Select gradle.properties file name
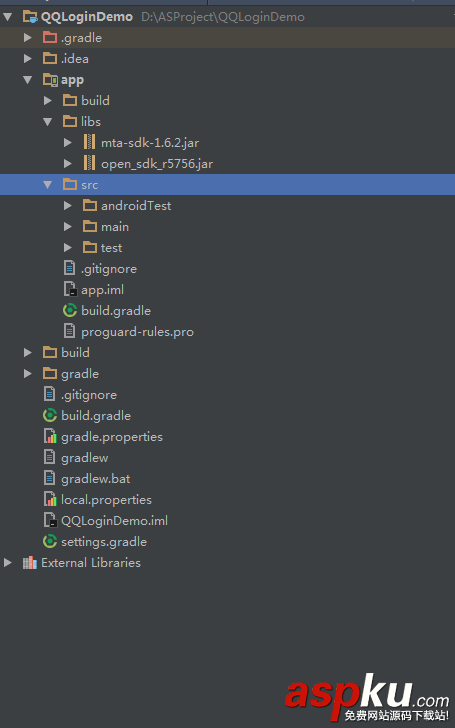This screenshot has height=728, width=455. (x=112, y=437)
